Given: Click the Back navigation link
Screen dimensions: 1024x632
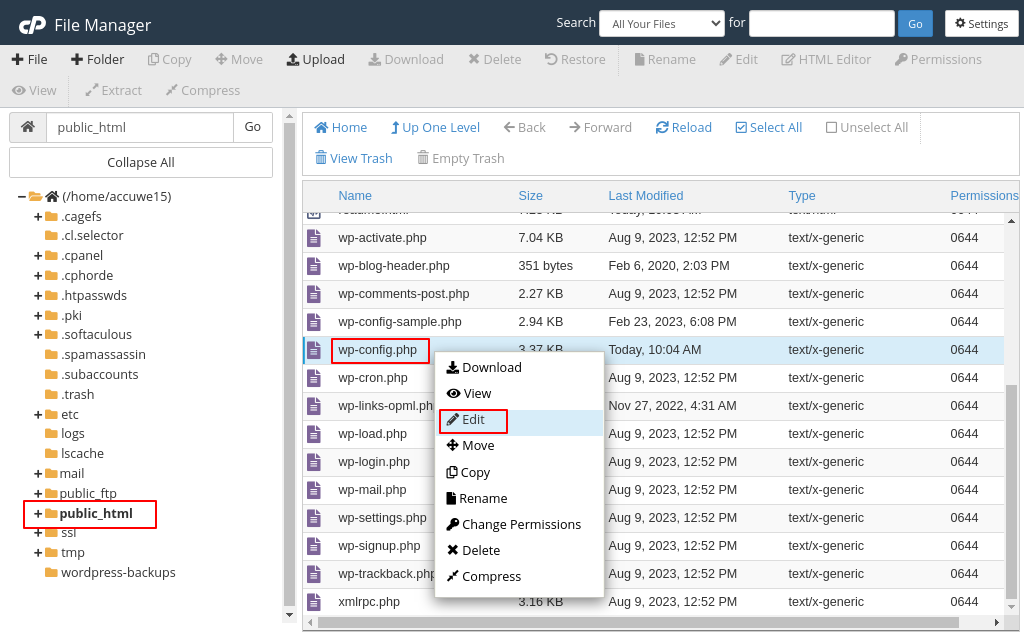Looking at the screenshot, I should coord(524,127).
